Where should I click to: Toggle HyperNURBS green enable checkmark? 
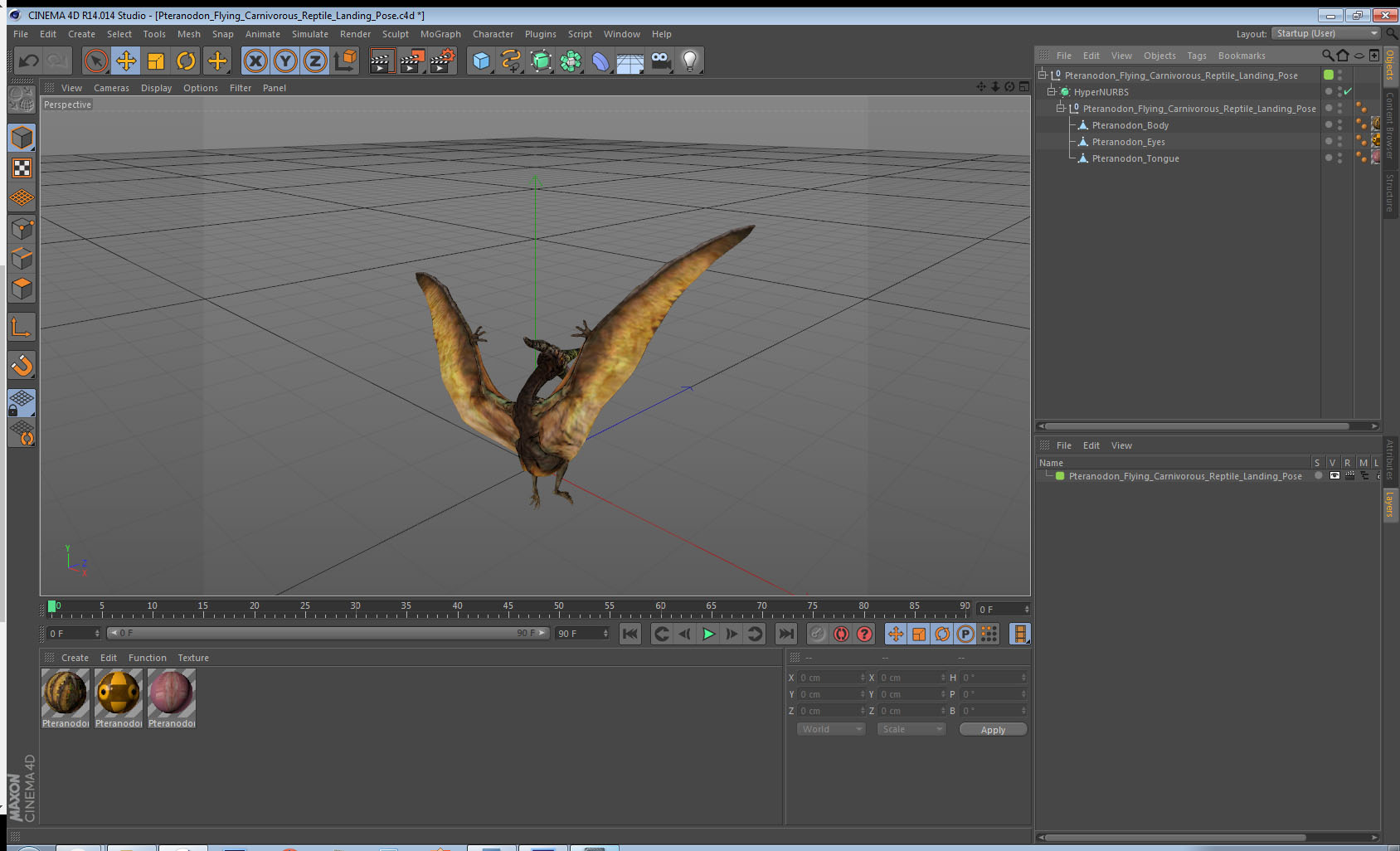(1348, 92)
